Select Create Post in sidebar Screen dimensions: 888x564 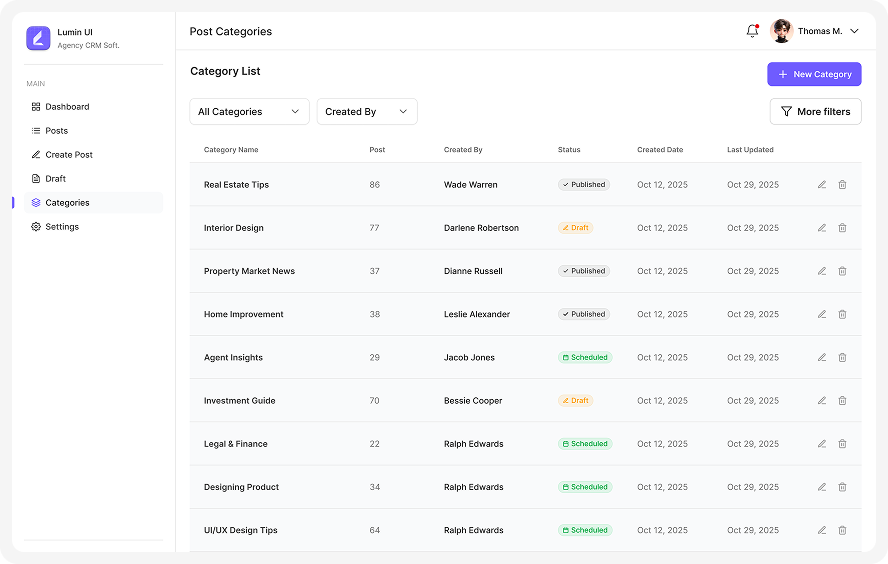[x=68, y=155]
